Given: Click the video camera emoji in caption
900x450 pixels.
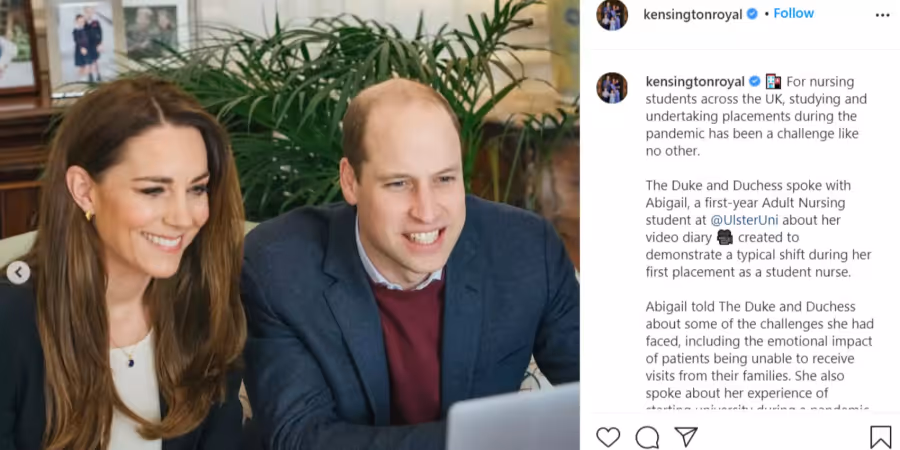Looking at the screenshot, I should 725,237.
